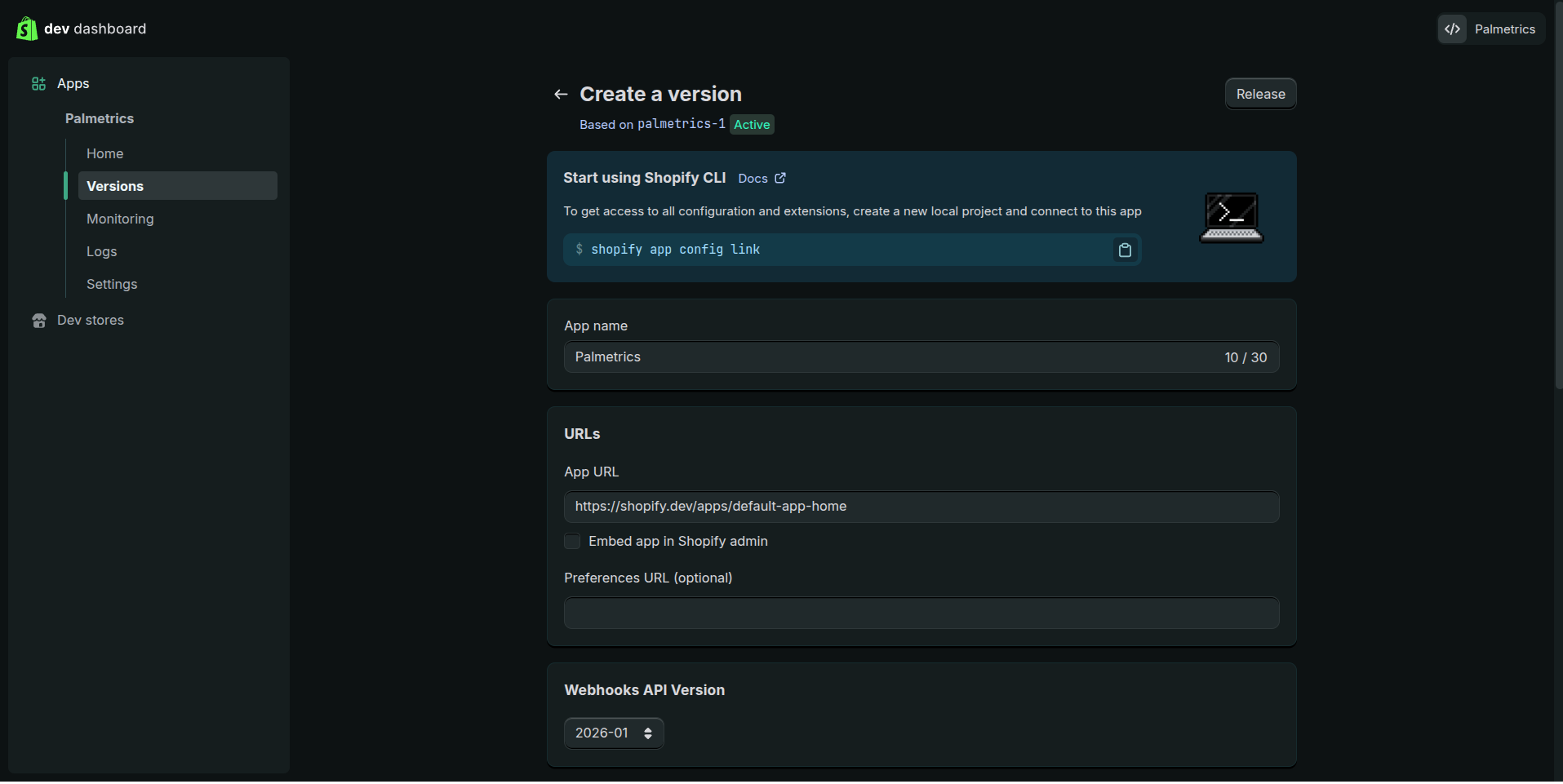Open the Docs link for Shopify CLI
This screenshot has height=784, width=1563.
click(753, 179)
